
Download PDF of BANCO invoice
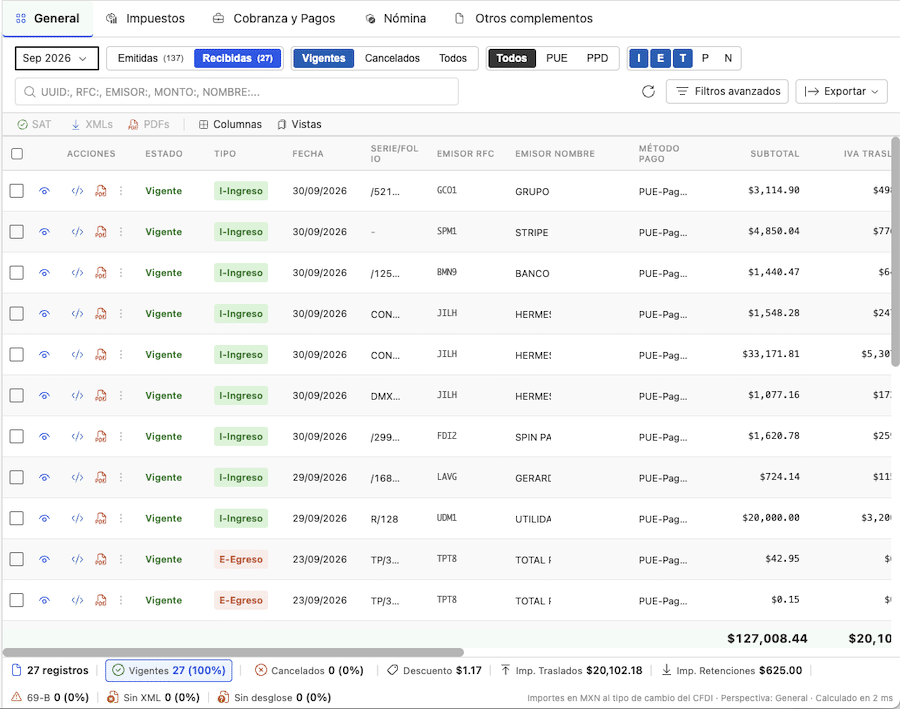101,273
